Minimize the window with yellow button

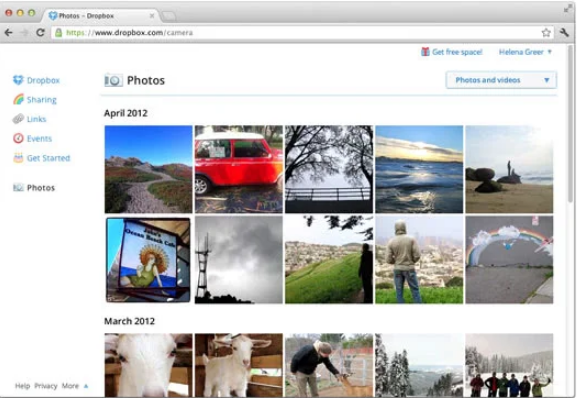20,13
